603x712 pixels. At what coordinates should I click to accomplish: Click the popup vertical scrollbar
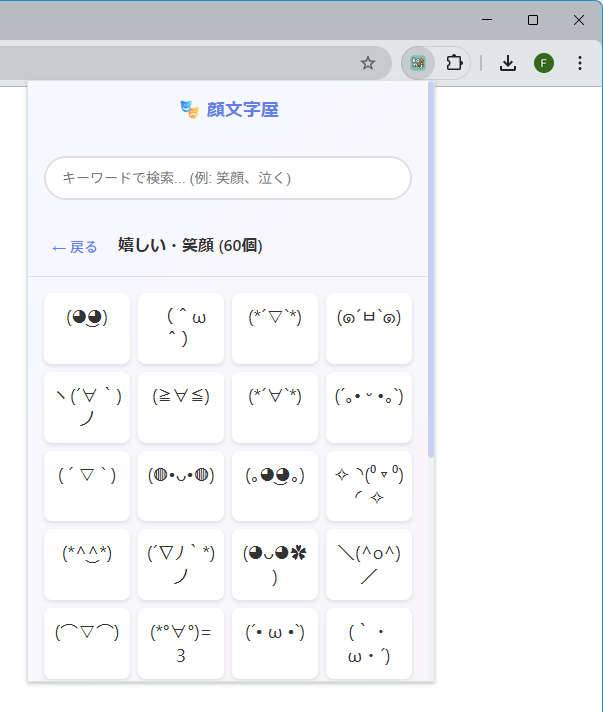(x=431, y=270)
